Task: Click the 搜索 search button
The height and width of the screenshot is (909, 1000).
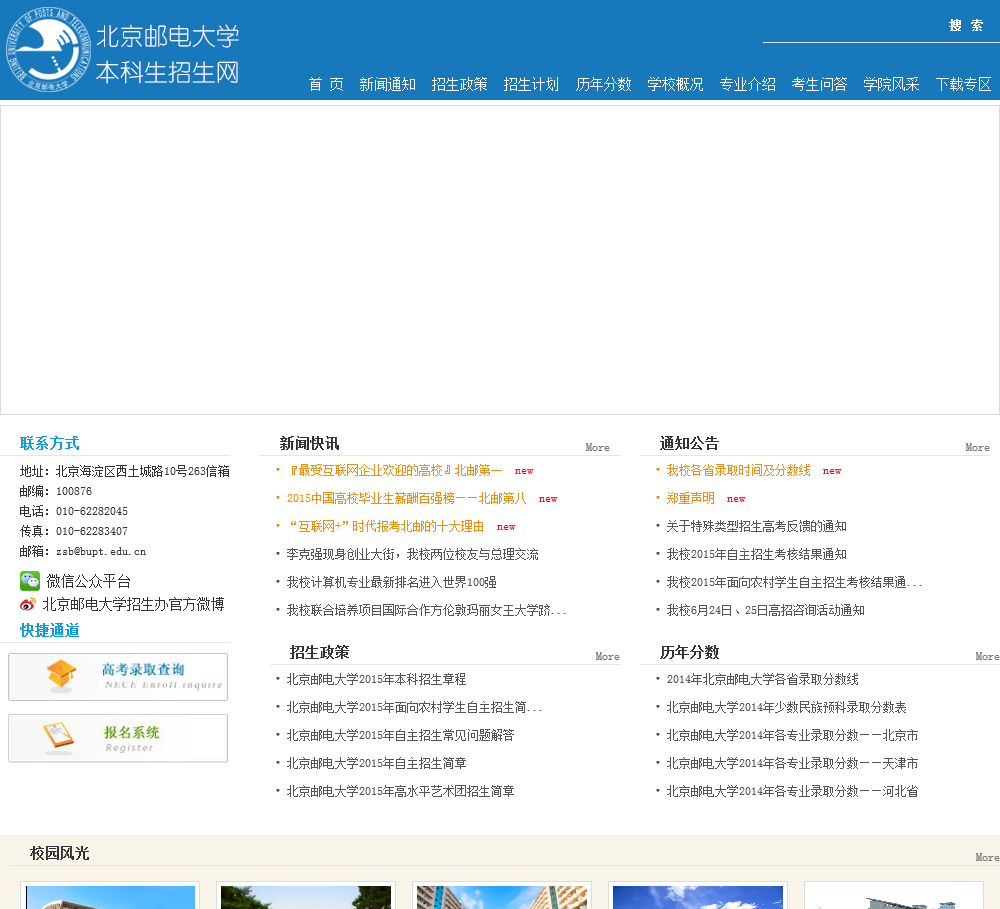Action: click(x=966, y=26)
